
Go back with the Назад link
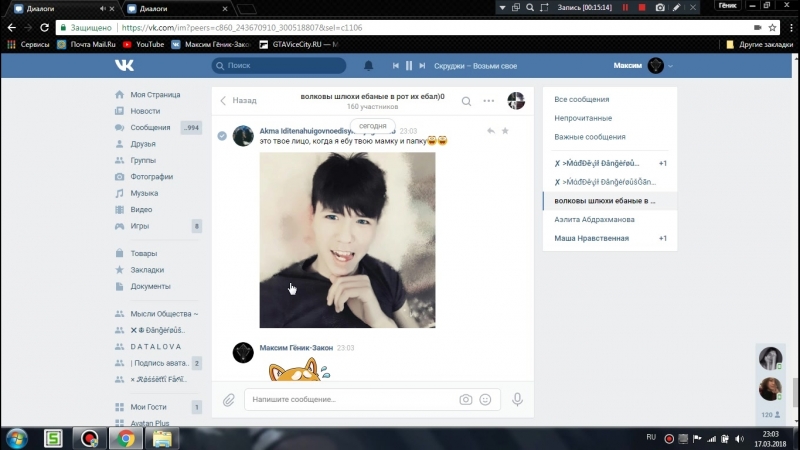pos(238,101)
